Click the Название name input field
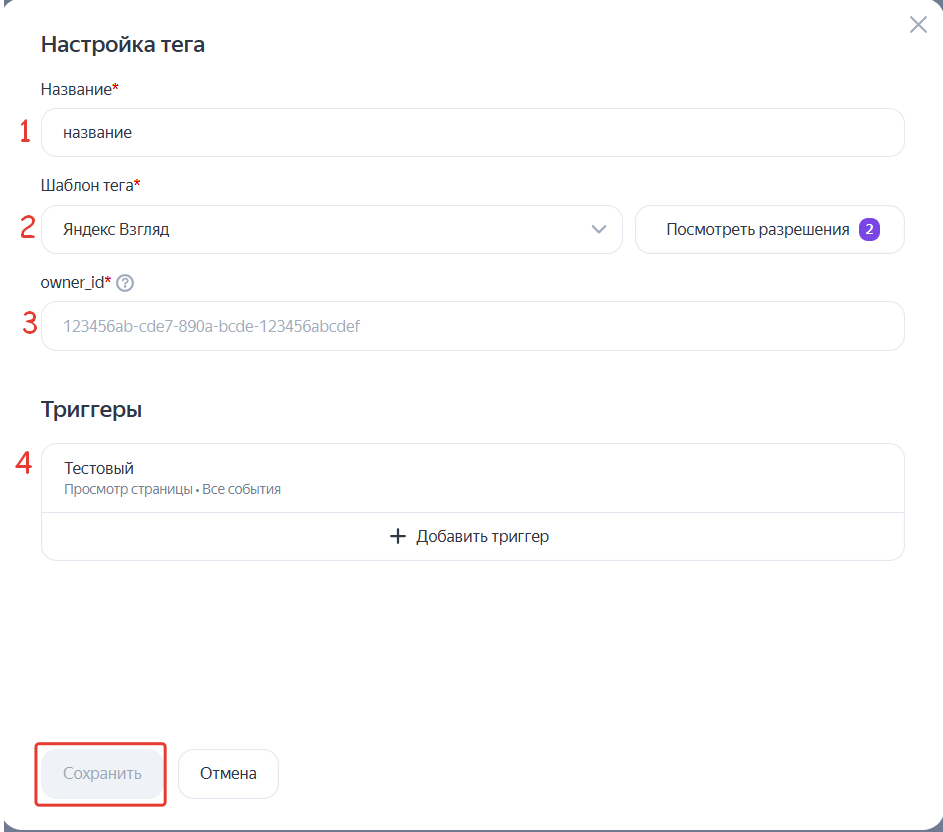Viewport: 943px width, 832px height. (473, 132)
